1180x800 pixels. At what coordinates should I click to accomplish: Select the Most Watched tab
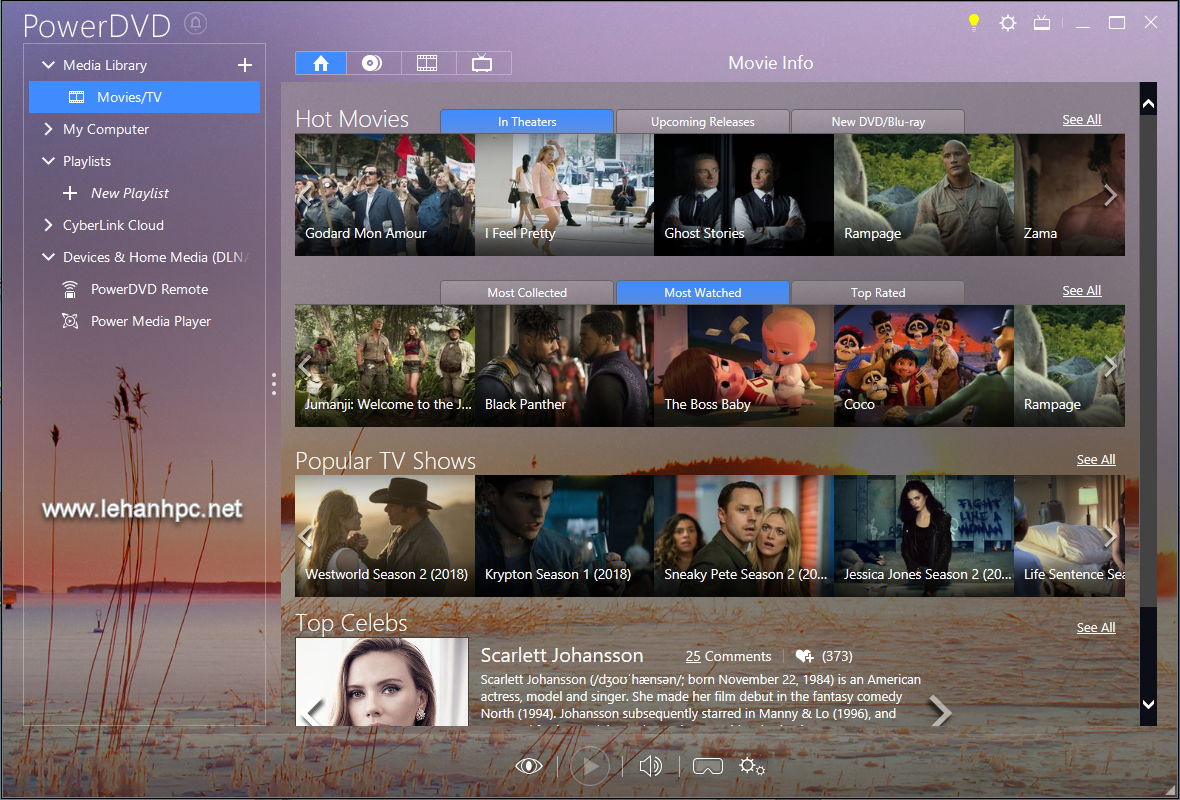point(702,293)
